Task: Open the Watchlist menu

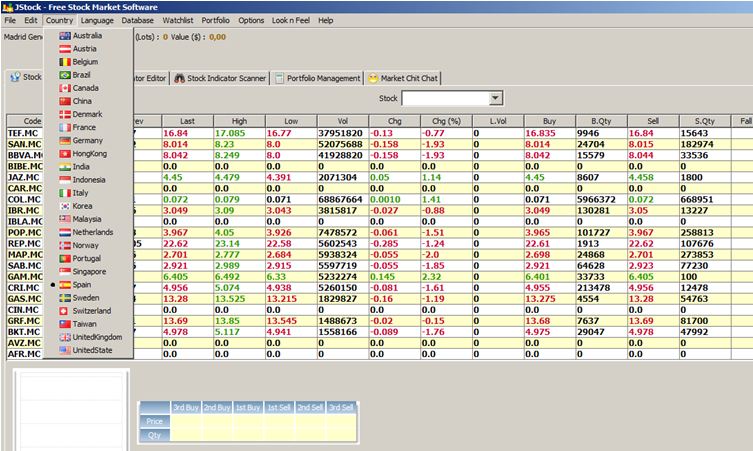Action: click(178, 20)
